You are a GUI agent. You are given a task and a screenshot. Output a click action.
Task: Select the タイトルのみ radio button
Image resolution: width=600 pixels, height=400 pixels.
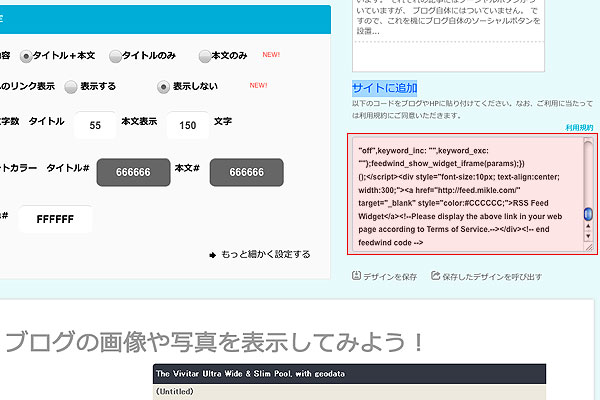116,57
